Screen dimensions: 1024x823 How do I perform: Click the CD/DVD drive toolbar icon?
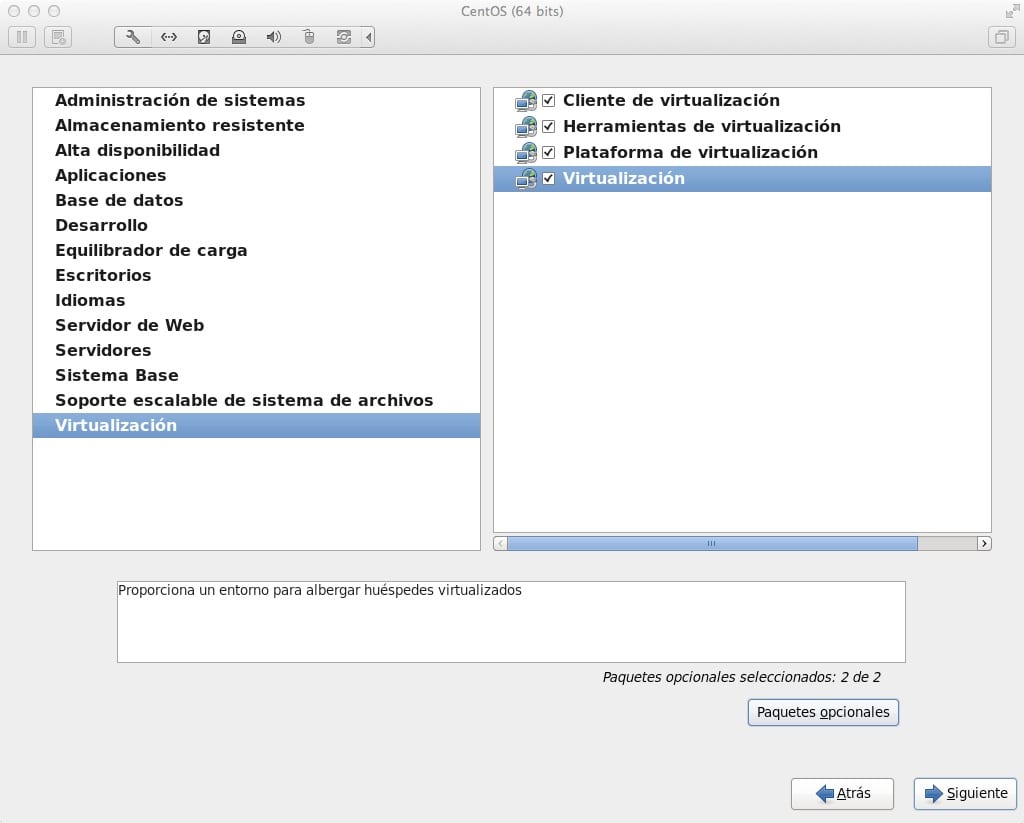coord(239,38)
